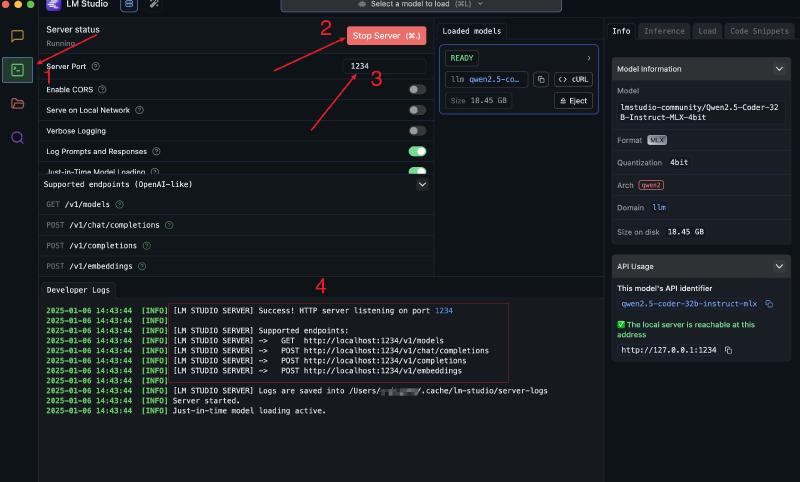
Task: Click the help icon next to /v1/models
Action: pyautogui.click(x=119, y=205)
